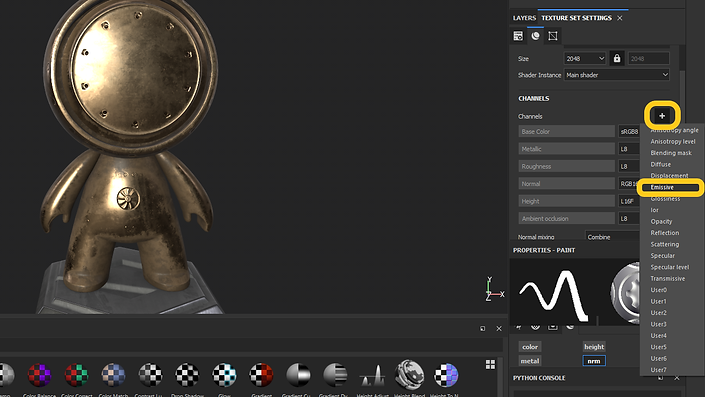Open the Metallic L8 format dropdown
Screen dimensions: 705x397
629,149
